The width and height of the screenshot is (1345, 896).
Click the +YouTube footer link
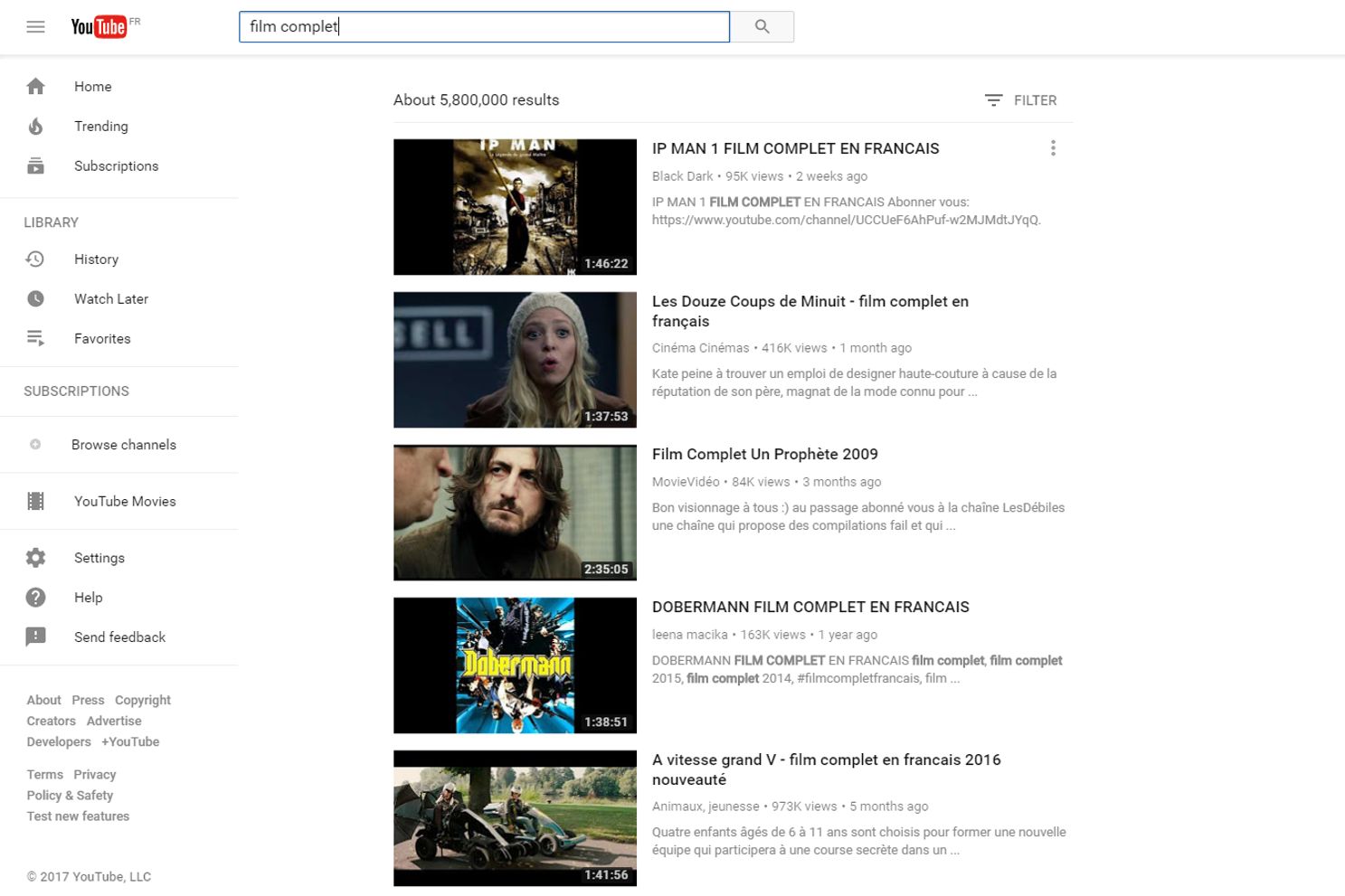point(130,741)
